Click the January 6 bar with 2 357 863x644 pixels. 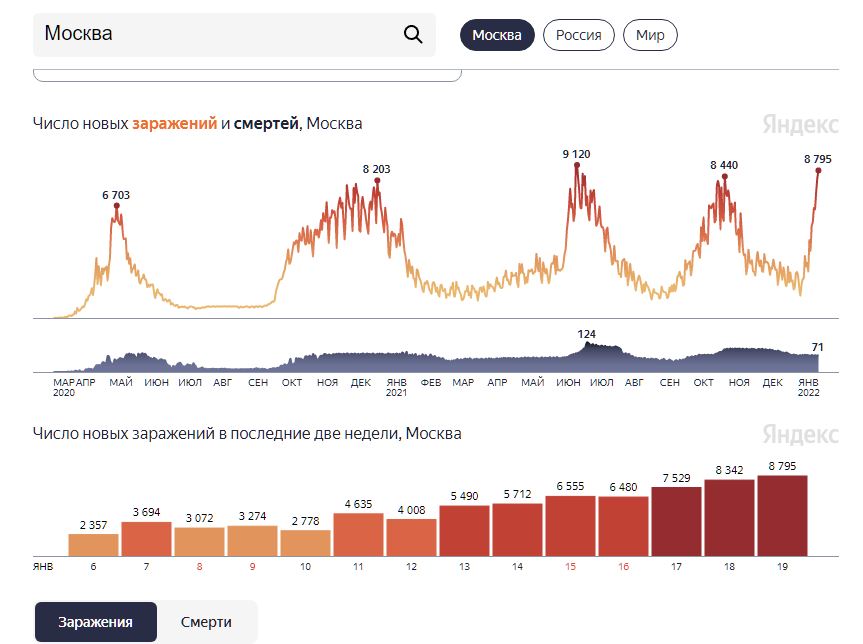93,545
